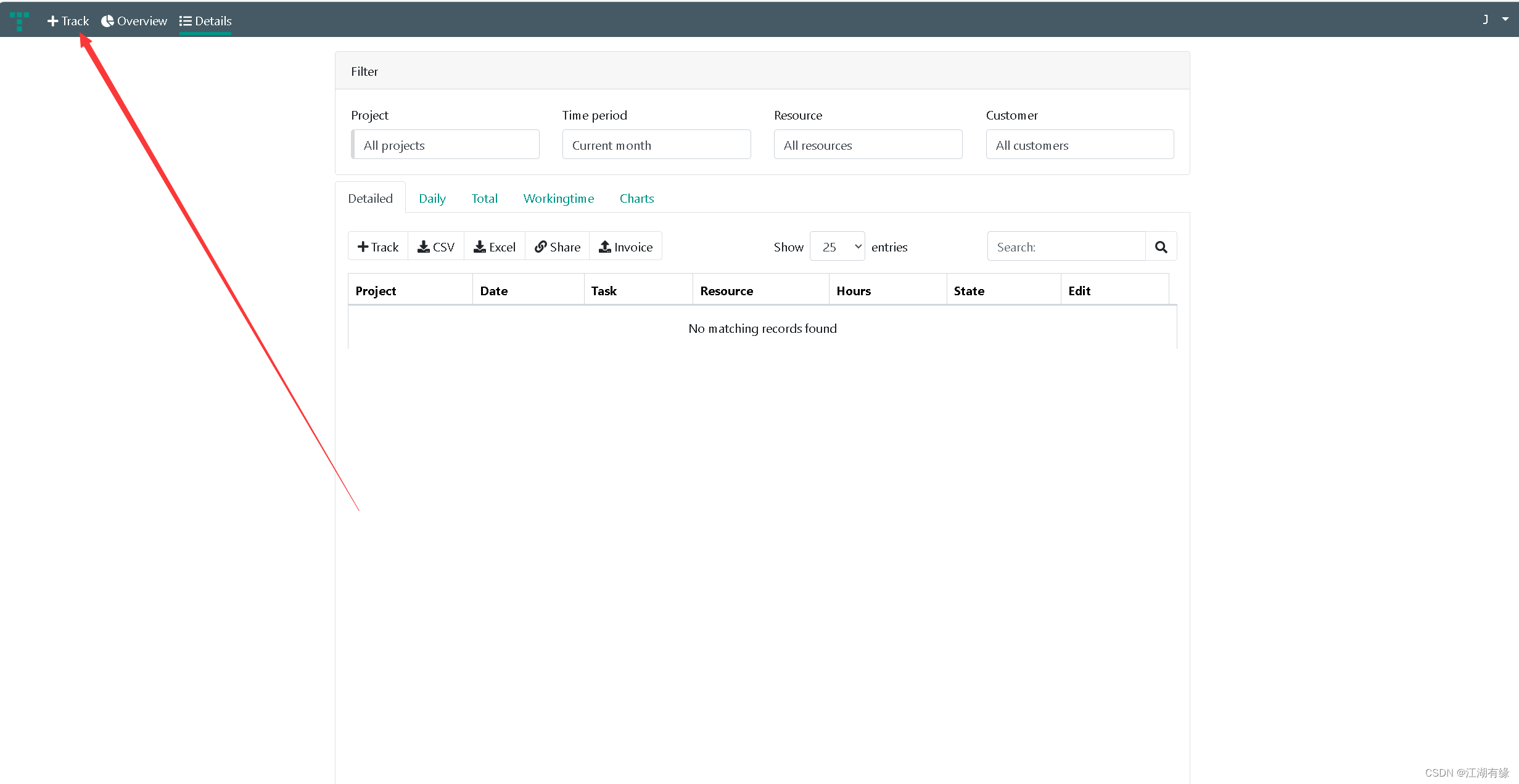Click the green app logo icon
This screenshot has width=1519, height=784.
(19, 21)
